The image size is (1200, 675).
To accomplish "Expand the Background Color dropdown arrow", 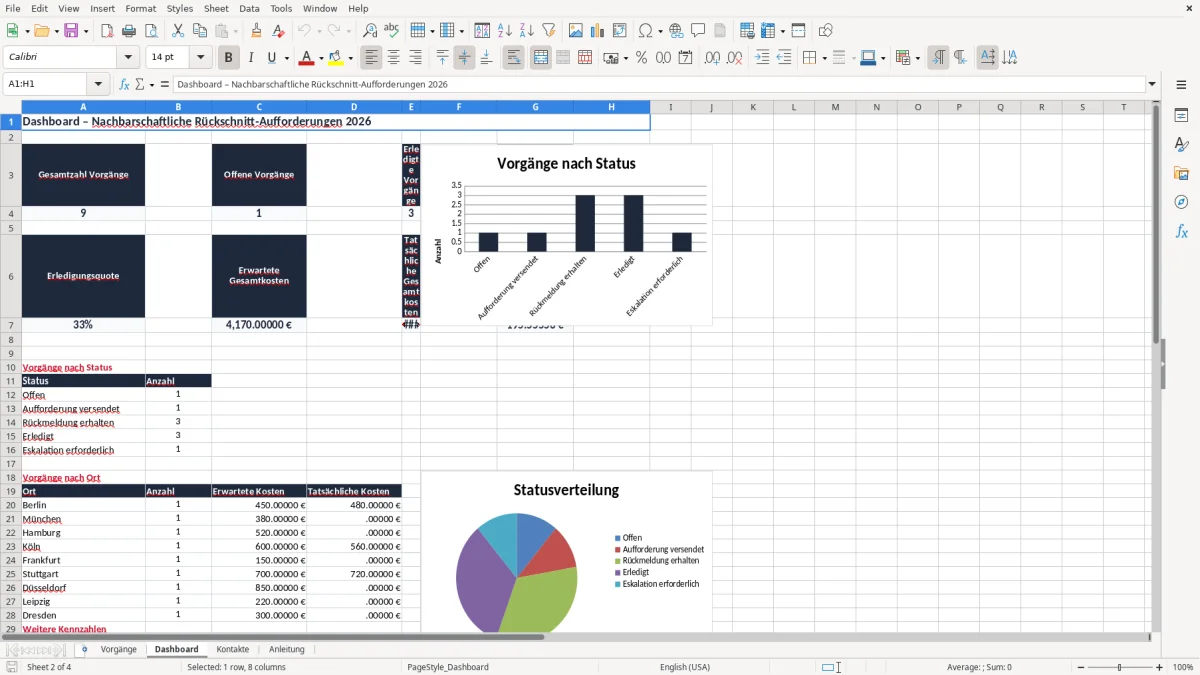I will click(x=350, y=58).
